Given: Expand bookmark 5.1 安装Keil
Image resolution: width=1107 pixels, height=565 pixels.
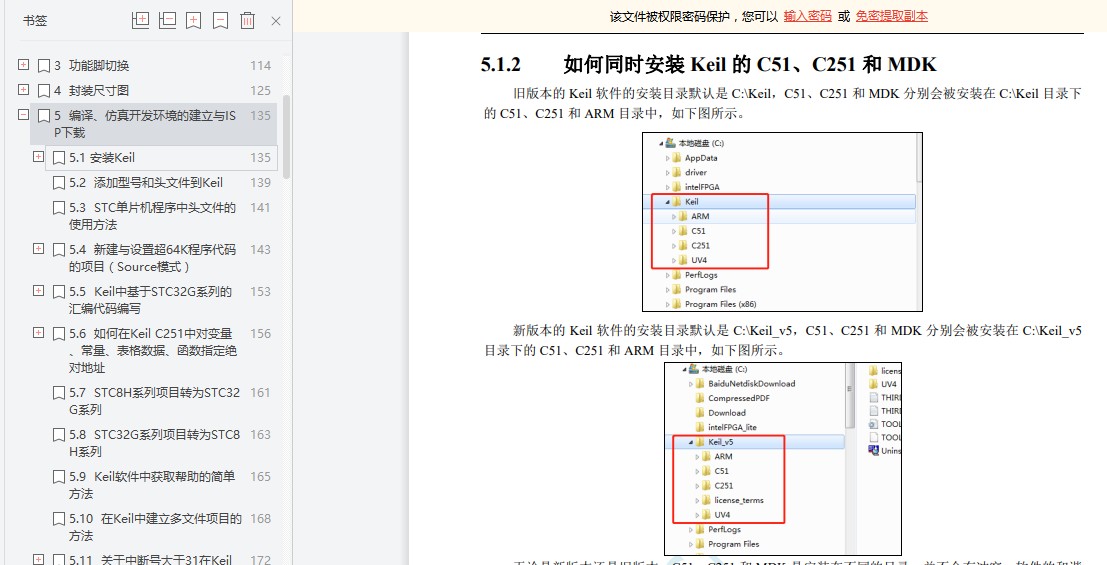Looking at the screenshot, I should point(38,157).
